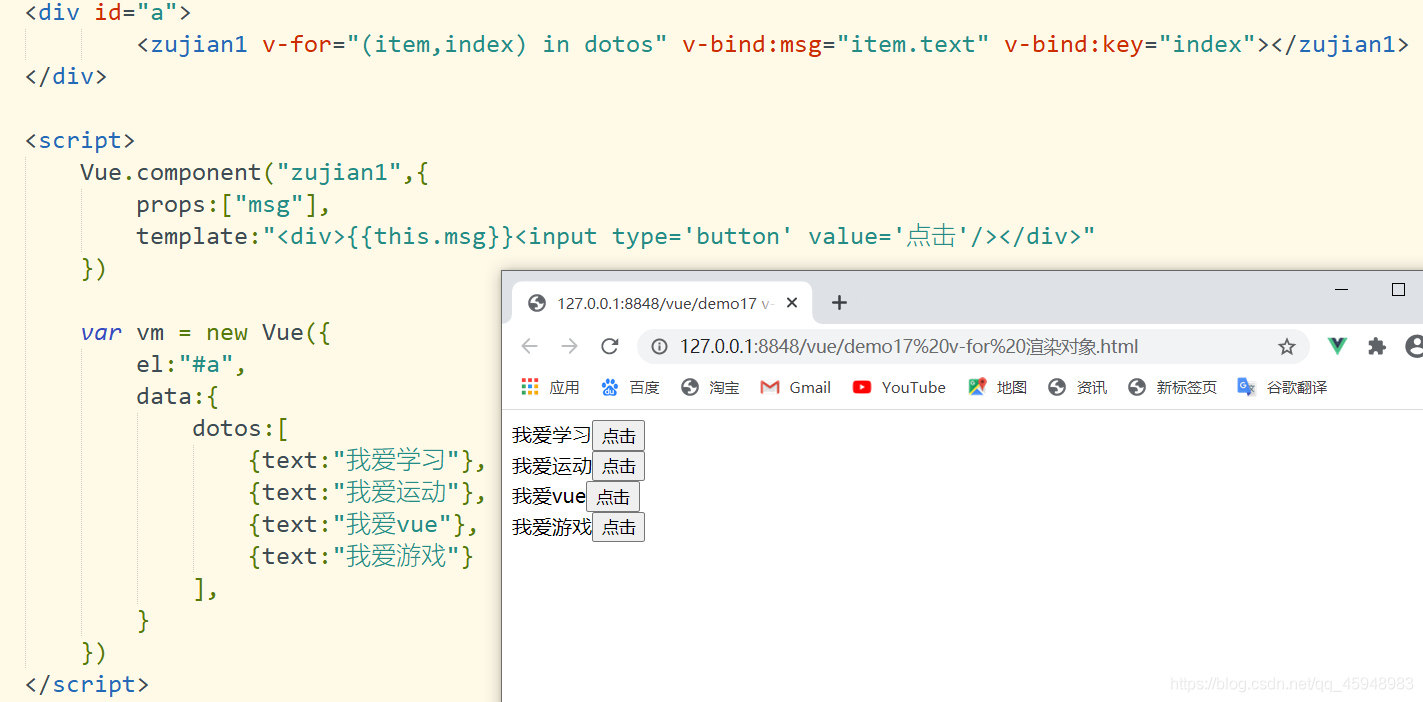Click {text:"我爱运动"} in the code
The height and width of the screenshot is (702, 1423).
[x=360, y=492]
